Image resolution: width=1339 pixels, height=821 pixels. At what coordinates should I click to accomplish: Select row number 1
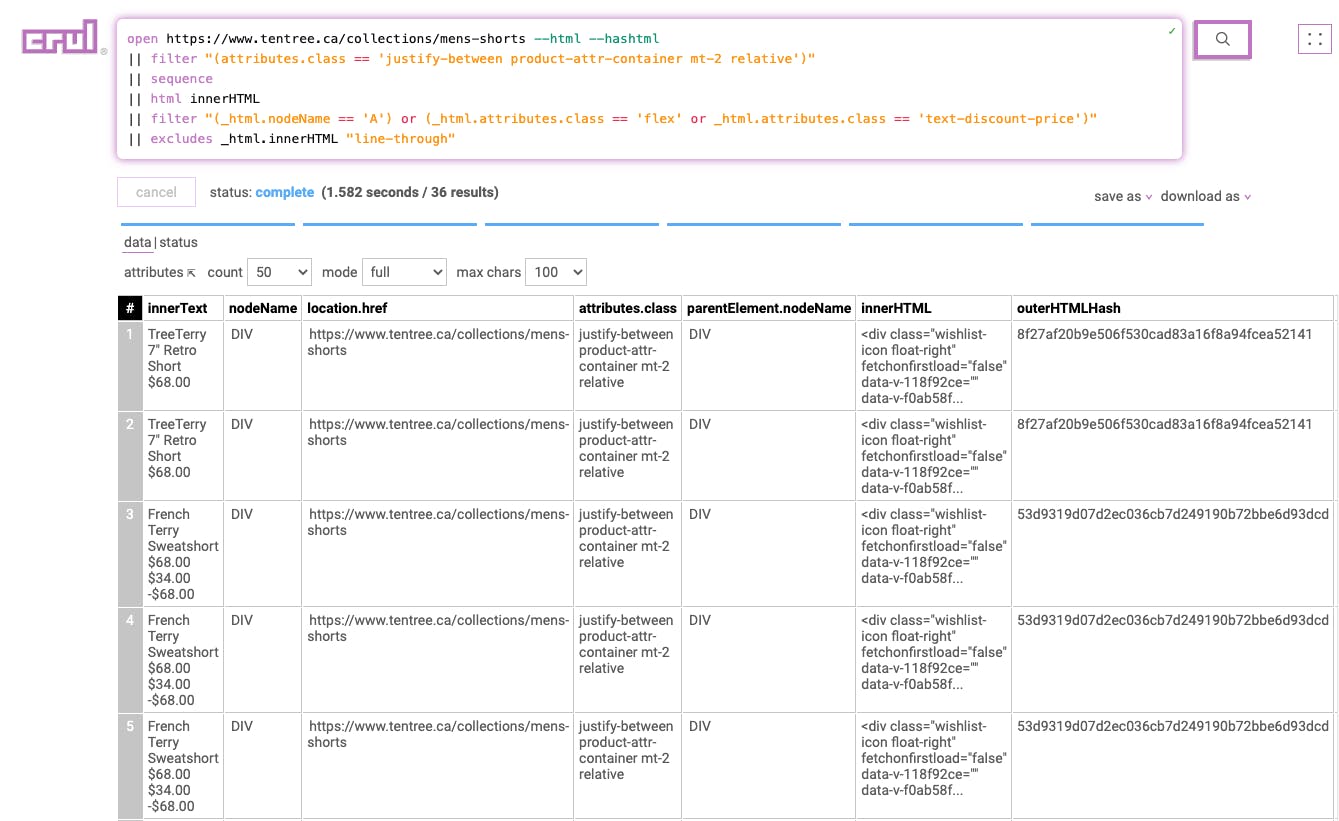click(130, 365)
